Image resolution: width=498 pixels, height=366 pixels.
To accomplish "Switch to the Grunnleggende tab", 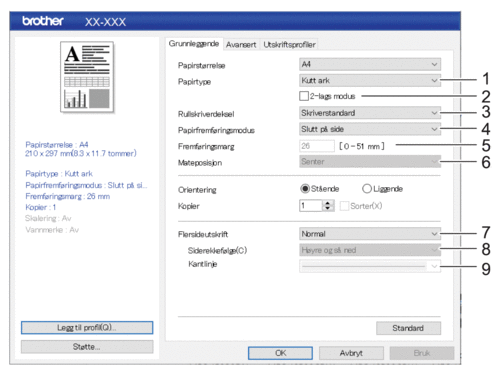I will [194, 44].
